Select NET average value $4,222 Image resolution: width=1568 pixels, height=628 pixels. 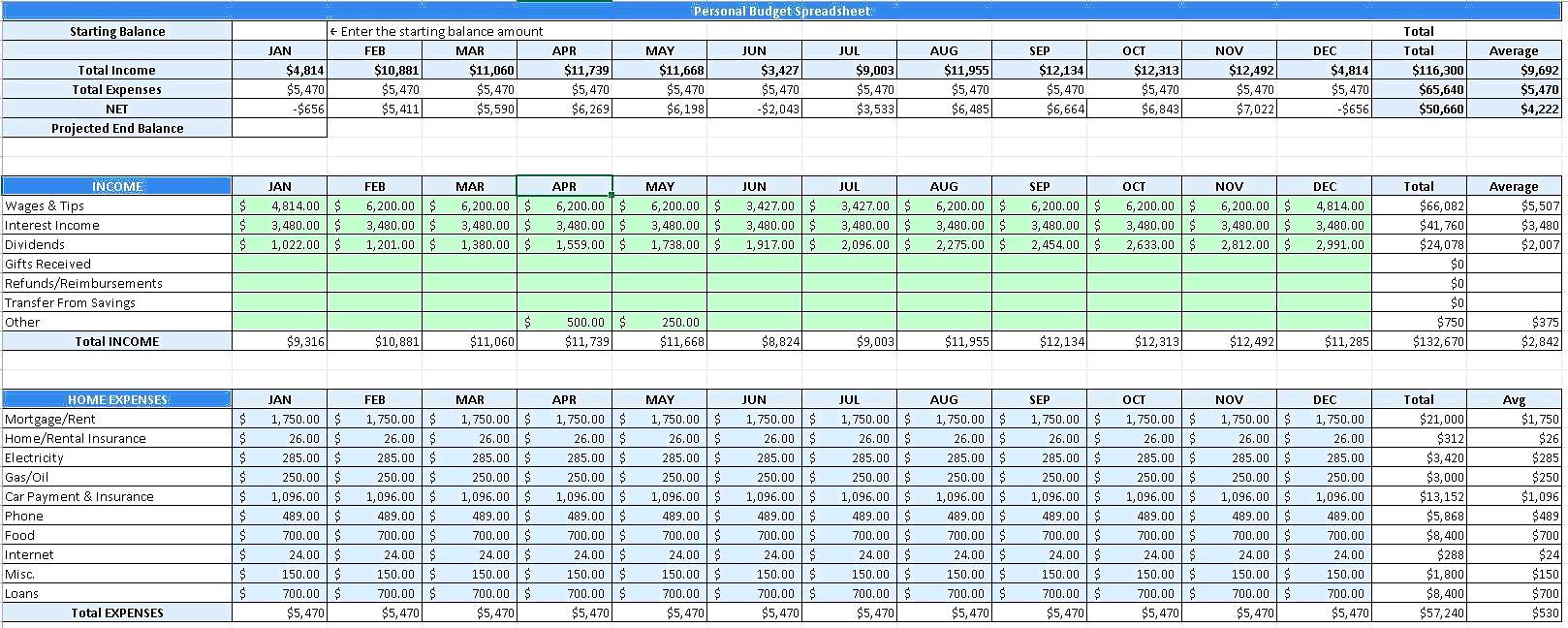coord(1513,109)
